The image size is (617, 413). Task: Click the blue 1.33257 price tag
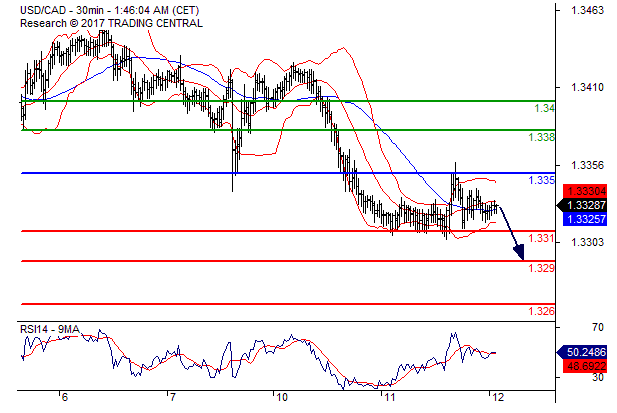pos(585,219)
